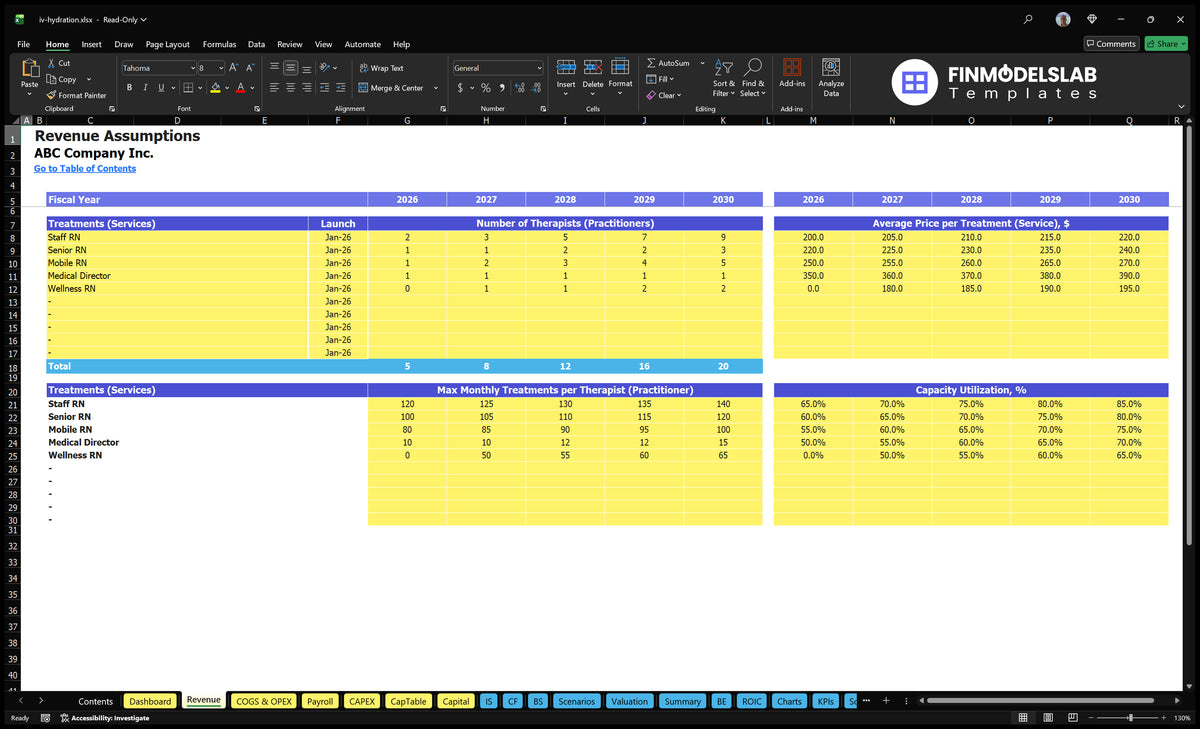1200x729 pixels.
Task: Left-align the cell text
Action: pyautogui.click(x=274, y=88)
